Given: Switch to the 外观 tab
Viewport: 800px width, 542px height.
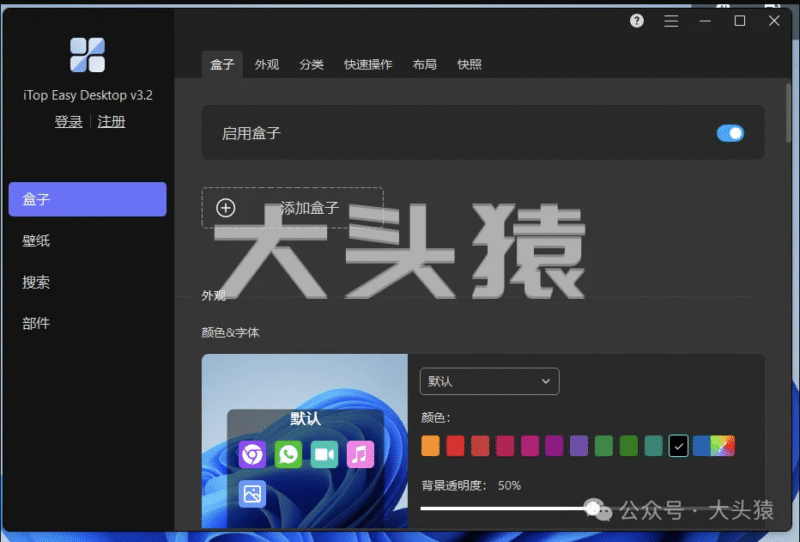Looking at the screenshot, I should click(x=267, y=64).
